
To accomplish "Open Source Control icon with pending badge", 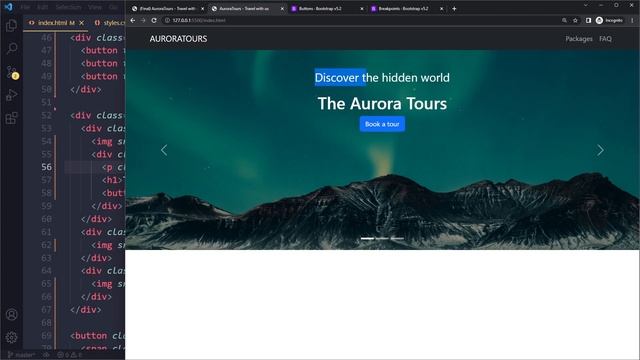I will pyautogui.click(x=12, y=73).
